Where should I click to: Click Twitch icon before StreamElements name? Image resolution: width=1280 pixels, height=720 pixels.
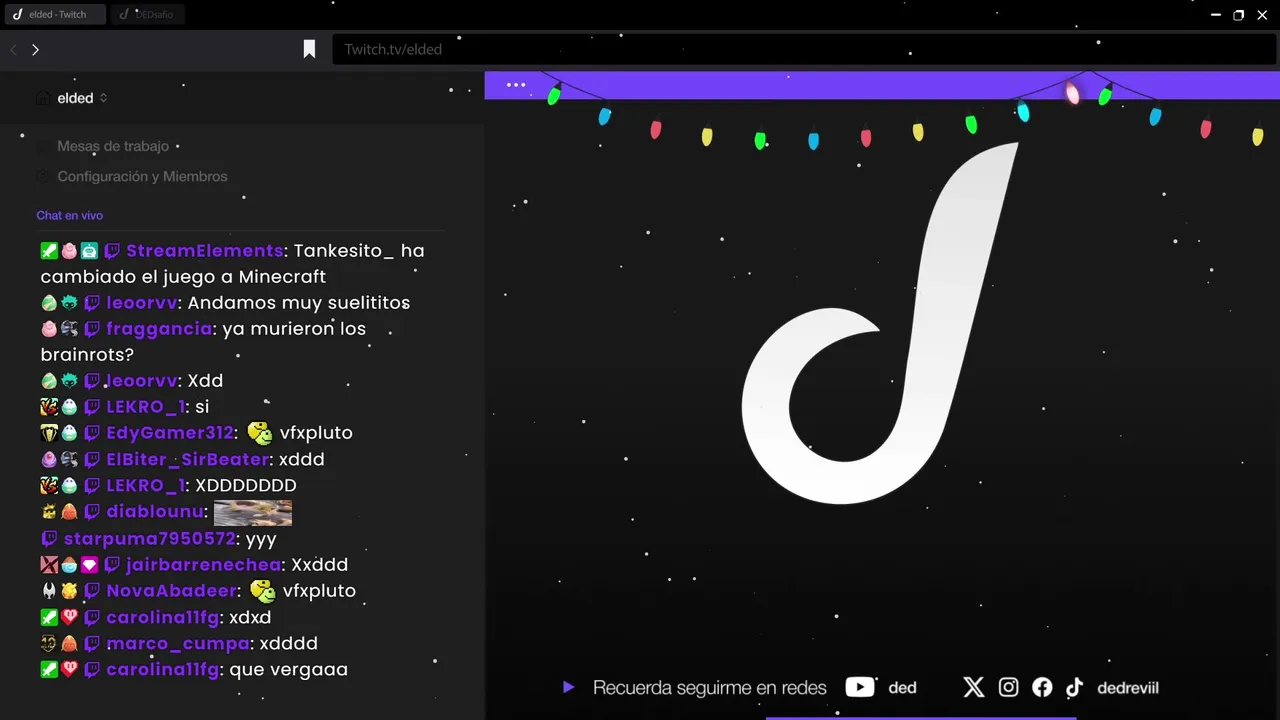pyautogui.click(x=112, y=250)
